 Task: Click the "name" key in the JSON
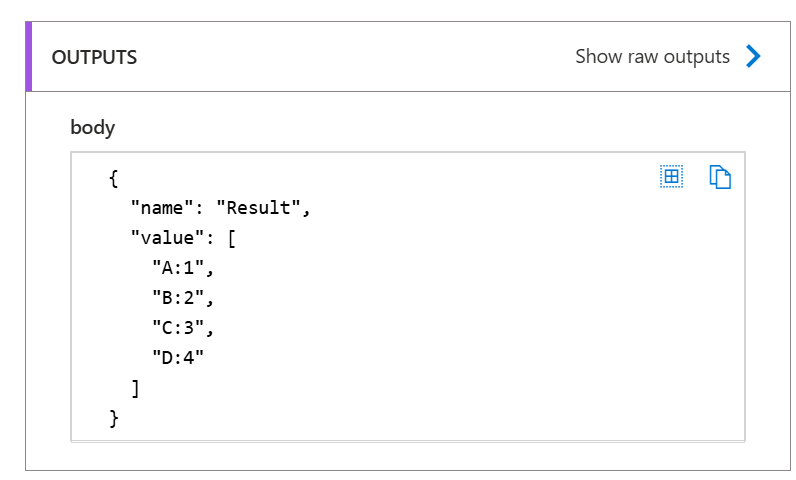click(x=160, y=209)
